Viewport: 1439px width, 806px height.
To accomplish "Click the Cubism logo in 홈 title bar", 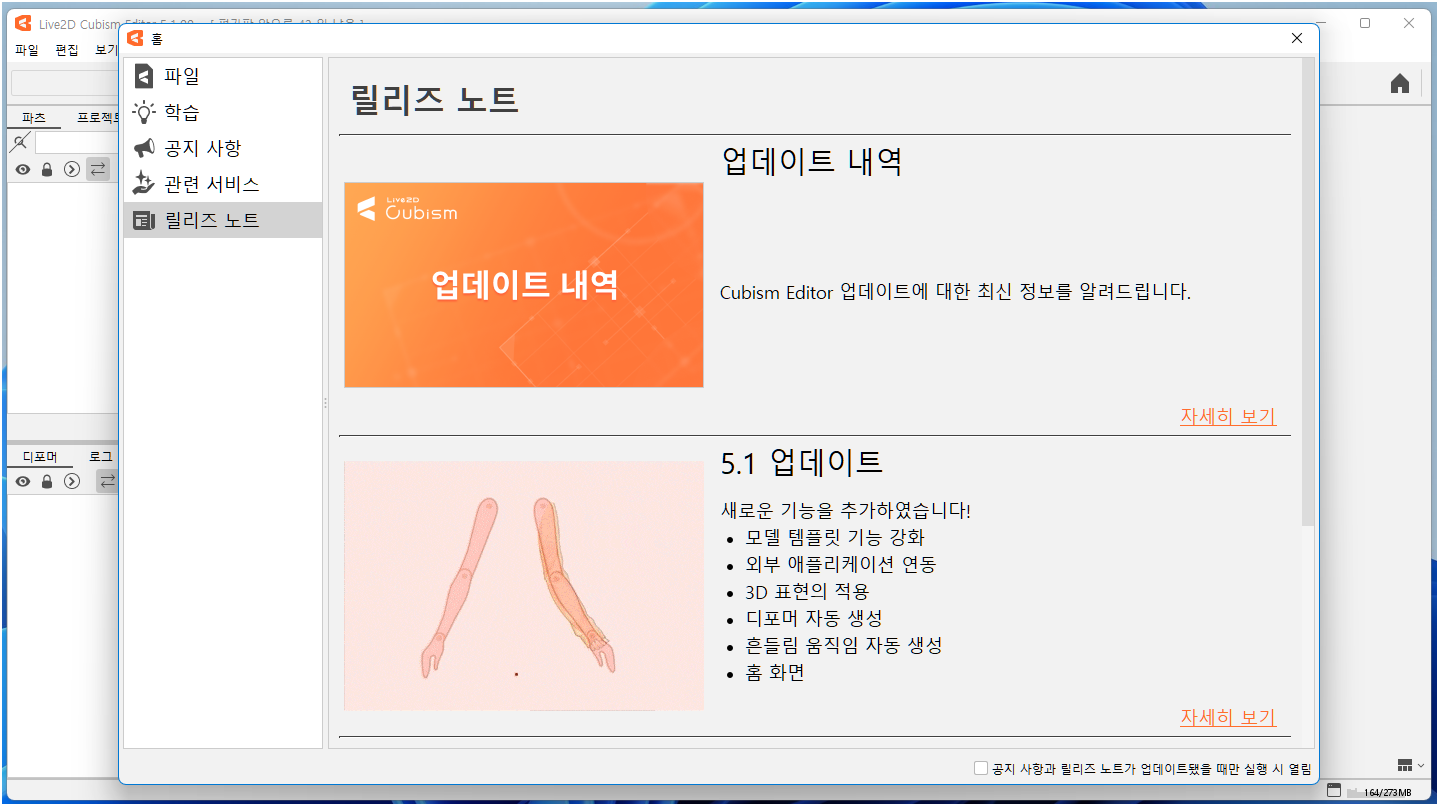I will coord(135,39).
